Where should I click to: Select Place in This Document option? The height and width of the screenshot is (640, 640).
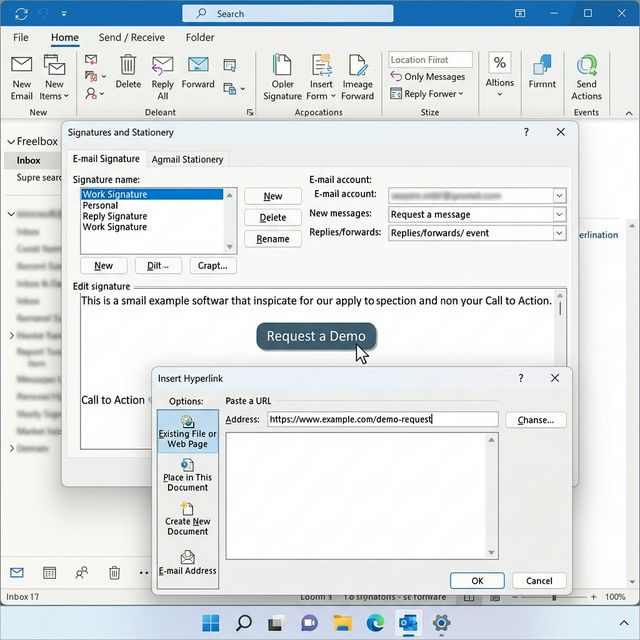tap(188, 476)
